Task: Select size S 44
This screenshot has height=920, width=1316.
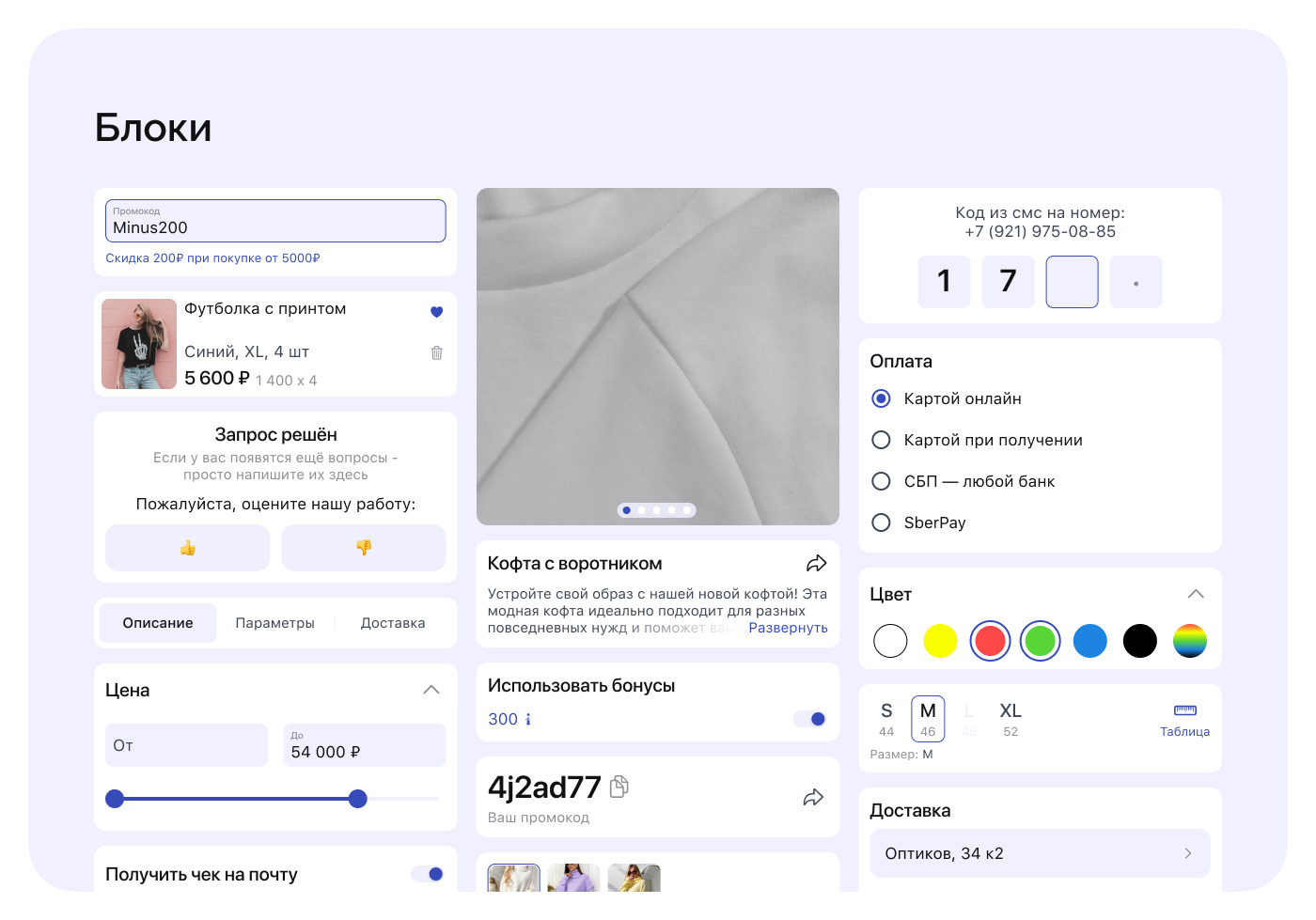Action: coord(886,719)
